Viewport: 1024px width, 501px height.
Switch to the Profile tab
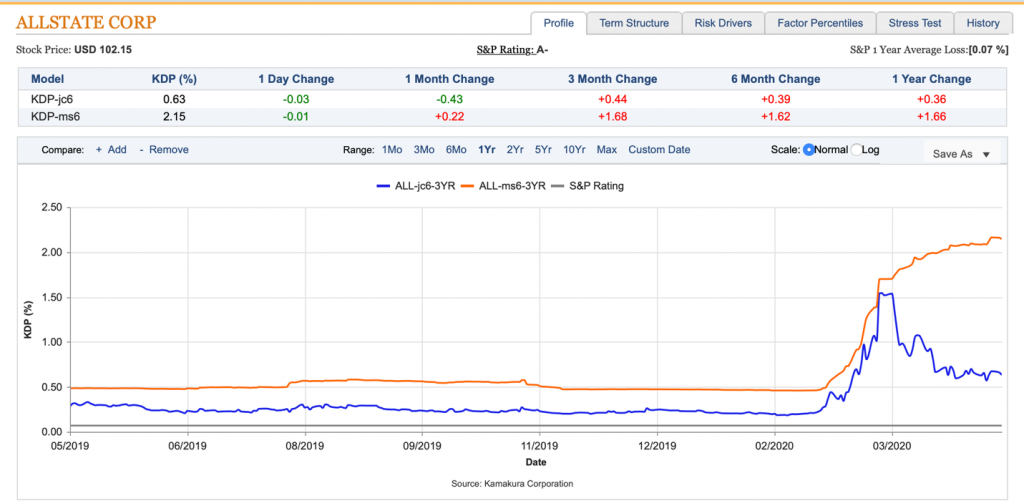coord(558,23)
